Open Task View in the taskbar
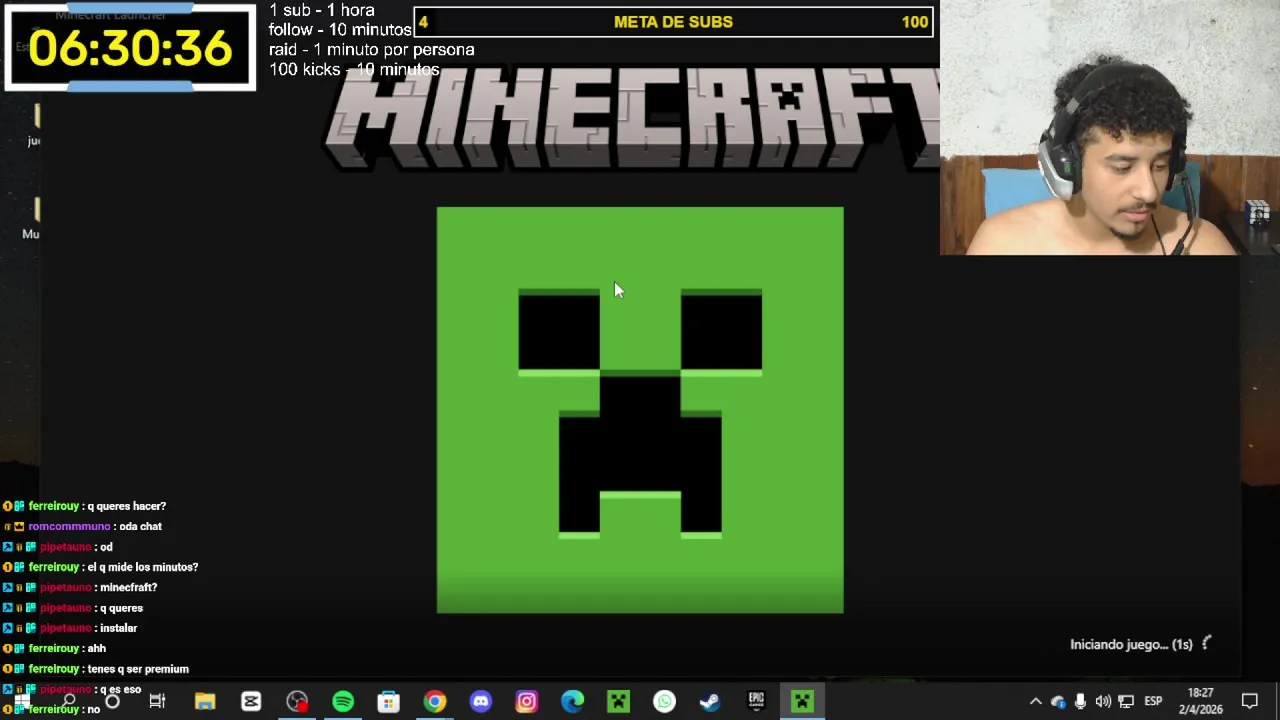Image resolution: width=1280 pixels, height=720 pixels. coord(157,701)
